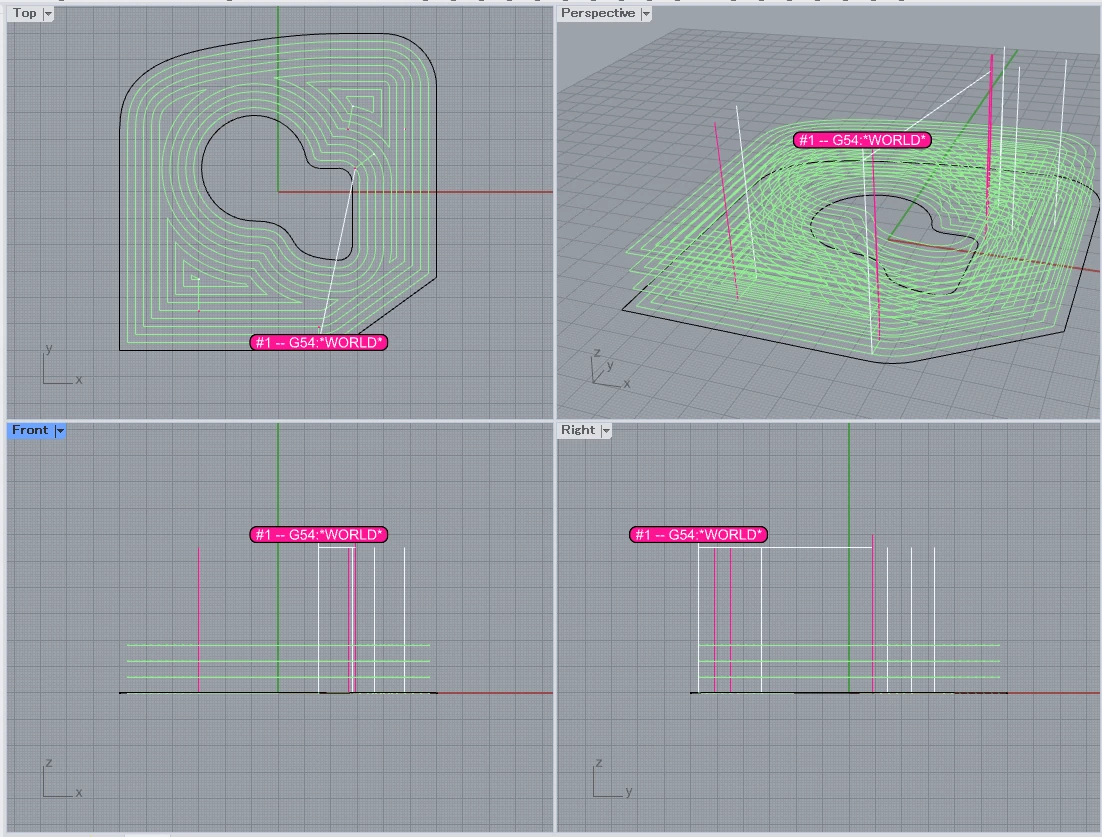Viewport: 1102px width, 837px height.
Task: Choose the '#1 -- G54:*WORLD*' tag in Right viewport
Action: pos(699,535)
